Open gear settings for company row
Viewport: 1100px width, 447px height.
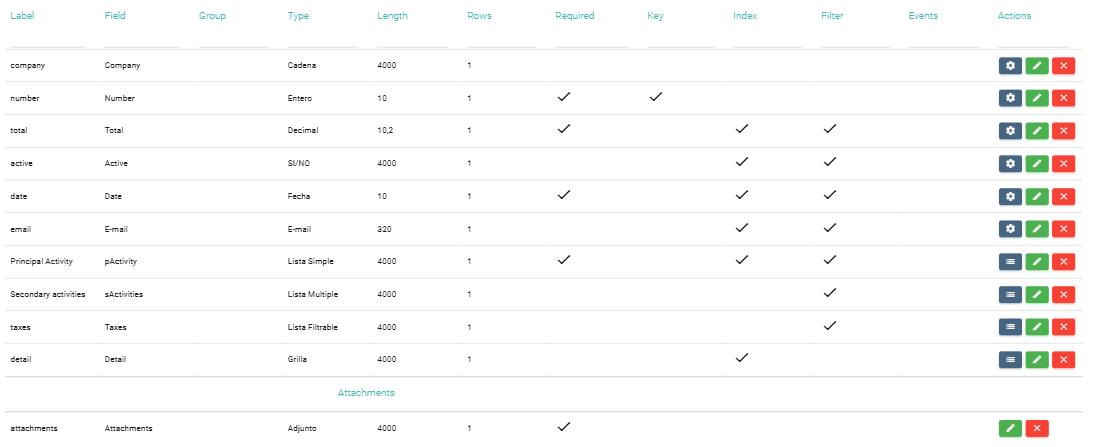[x=1010, y=65]
